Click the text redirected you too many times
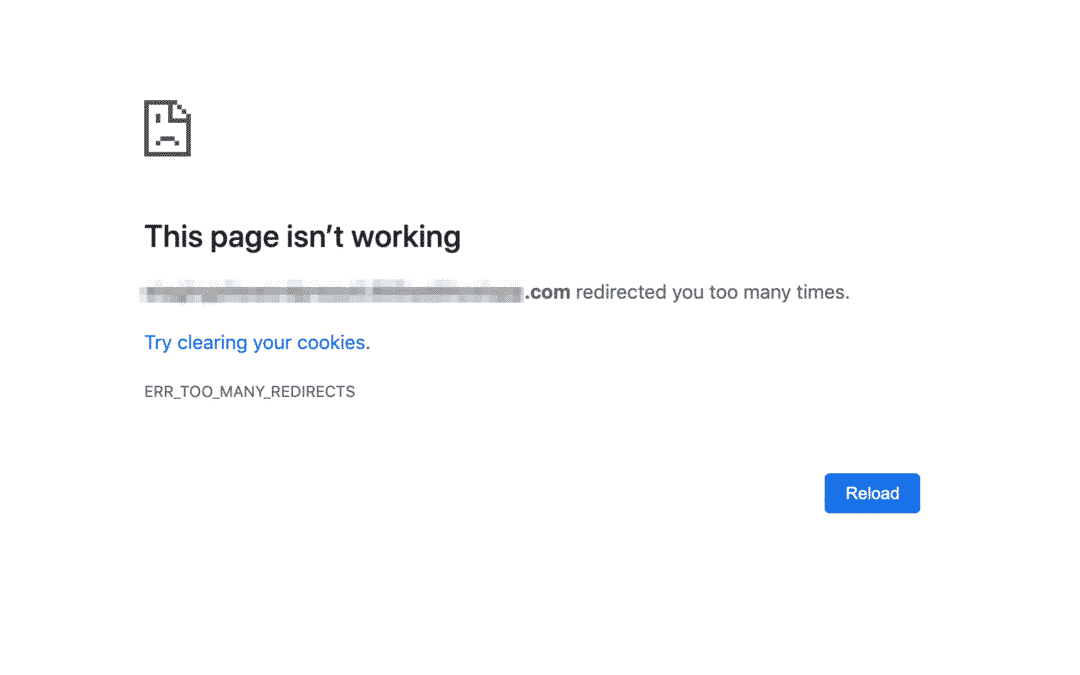The width and height of the screenshot is (1080, 675). click(x=712, y=292)
